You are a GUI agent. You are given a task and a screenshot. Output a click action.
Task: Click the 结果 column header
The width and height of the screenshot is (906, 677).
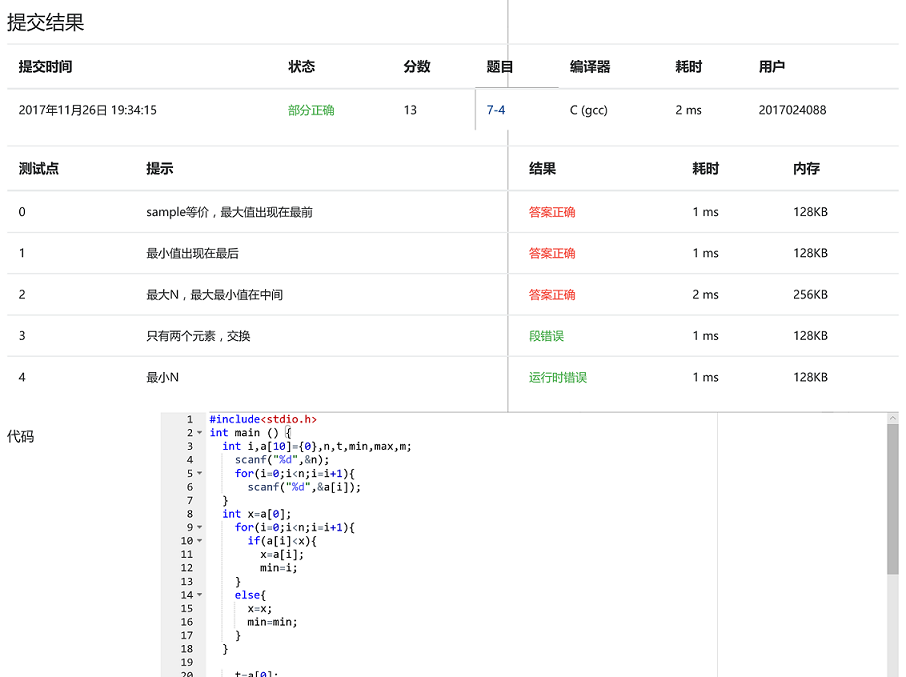tap(542, 169)
